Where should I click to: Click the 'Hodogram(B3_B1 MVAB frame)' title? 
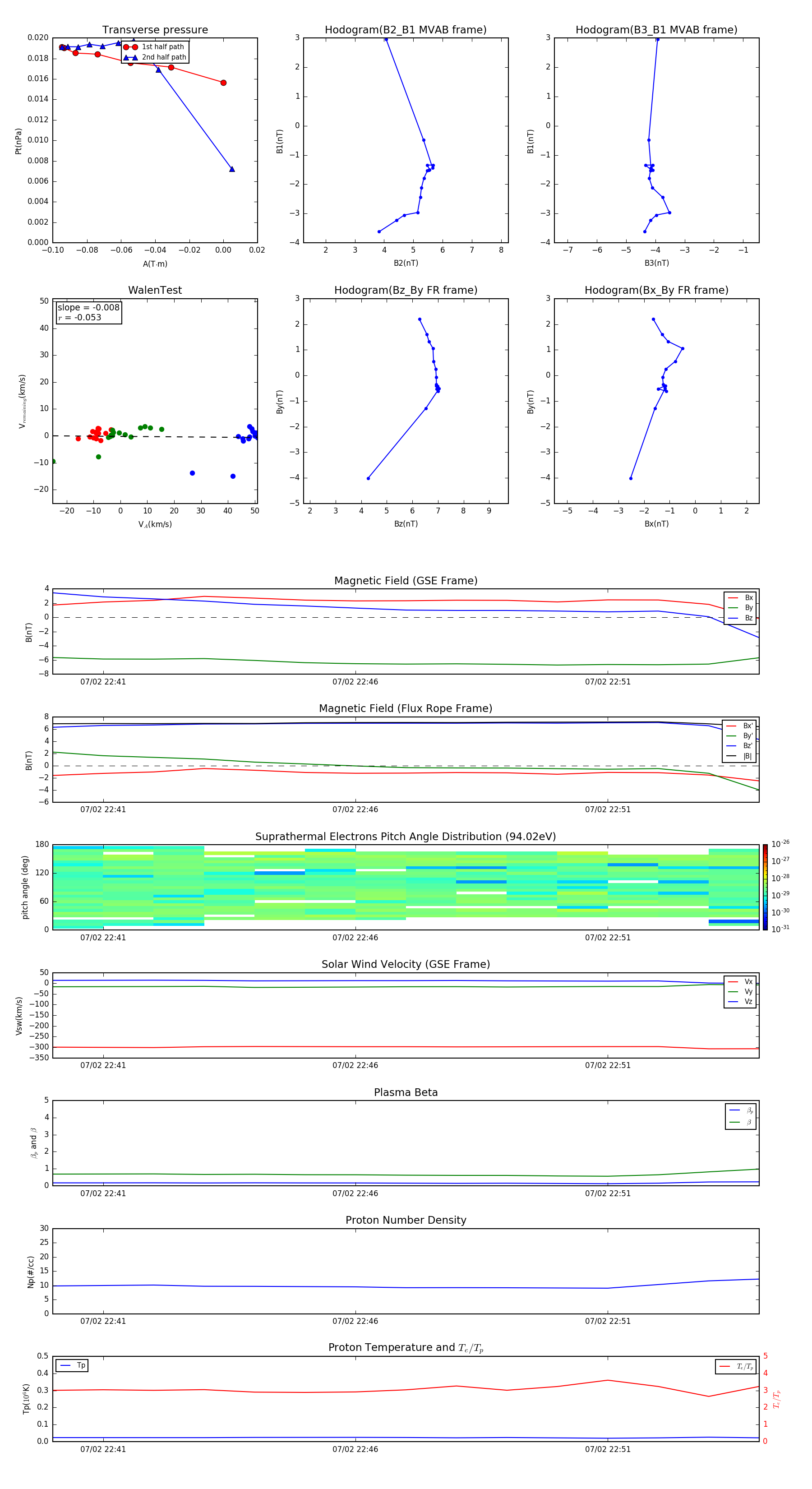point(656,29)
